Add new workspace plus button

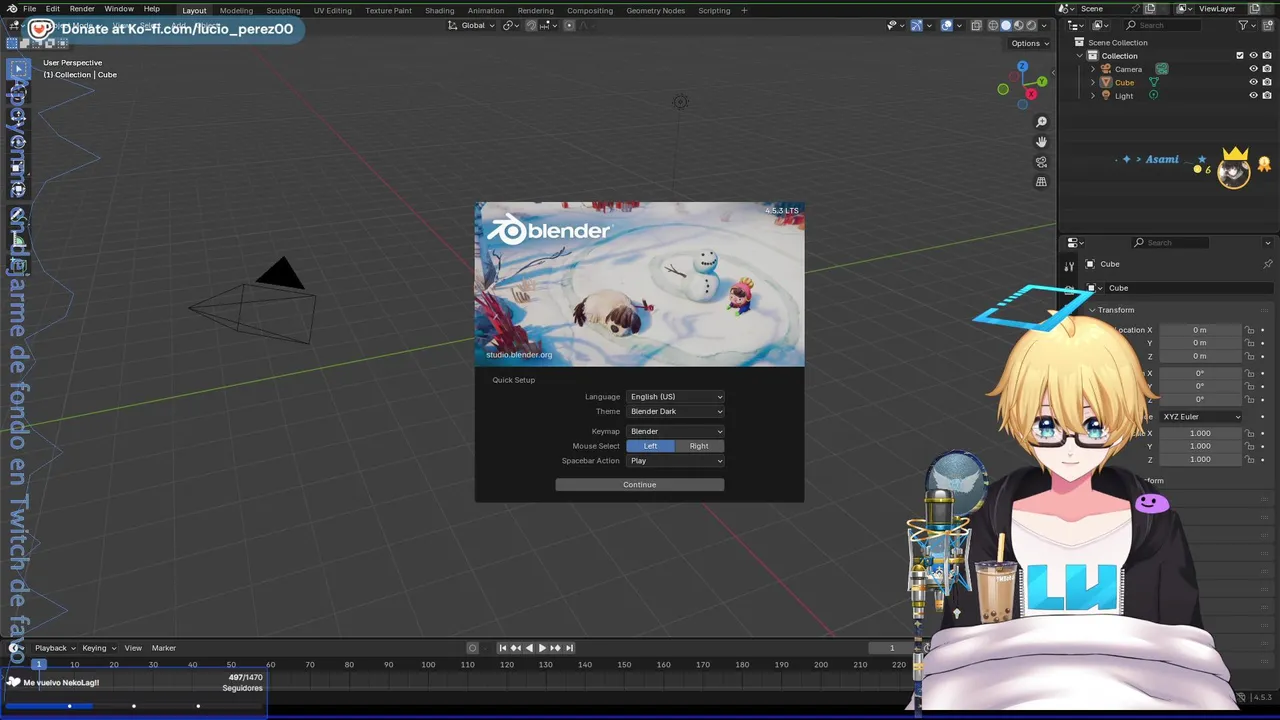click(x=744, y=10)
